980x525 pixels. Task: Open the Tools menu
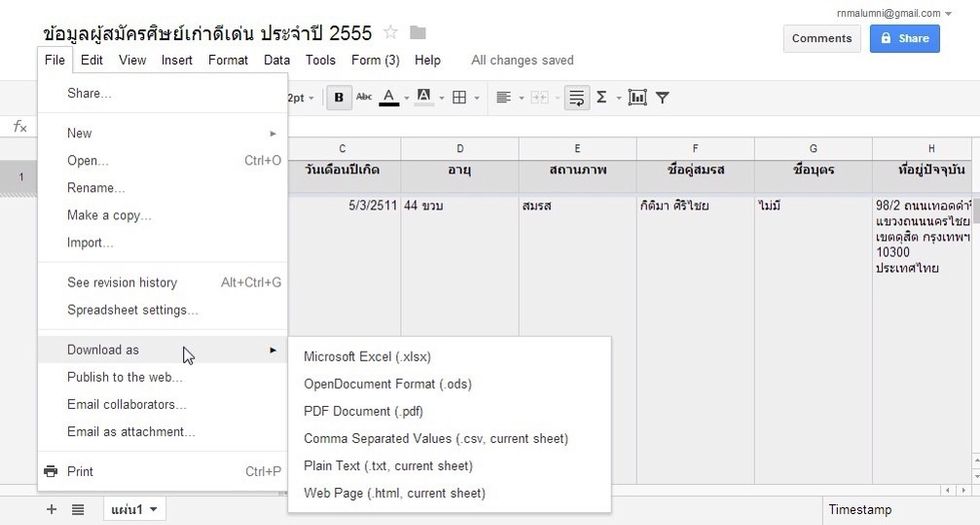coord(321,60)
